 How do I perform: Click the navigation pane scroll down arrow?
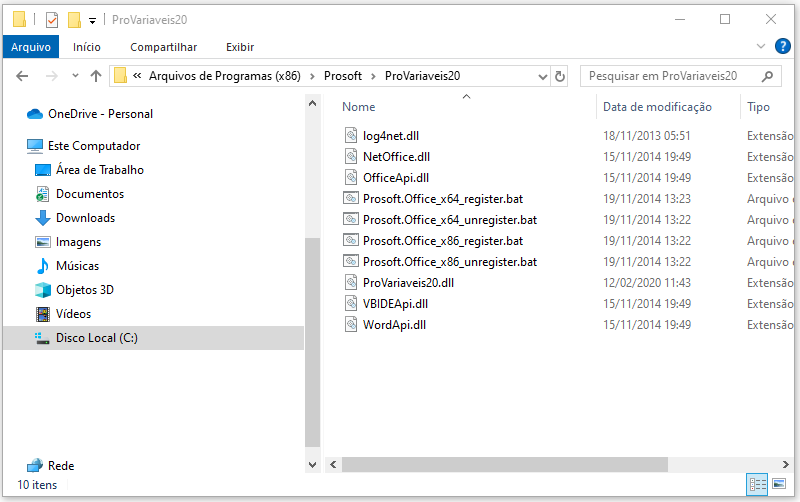coord(313,465)
